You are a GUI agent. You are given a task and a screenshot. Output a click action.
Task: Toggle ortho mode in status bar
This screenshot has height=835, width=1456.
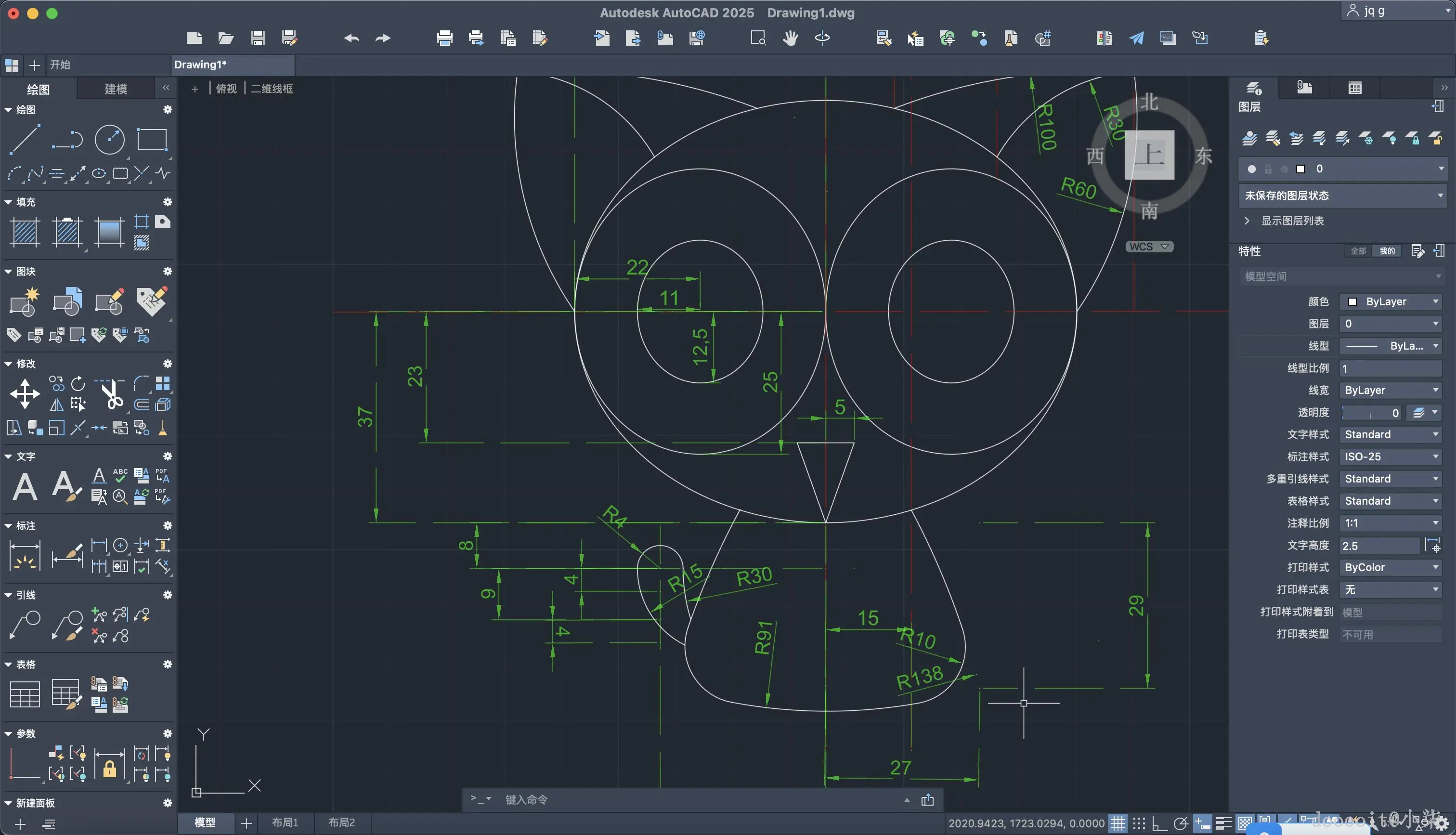pyautogui.click(x=1159, y=823)
